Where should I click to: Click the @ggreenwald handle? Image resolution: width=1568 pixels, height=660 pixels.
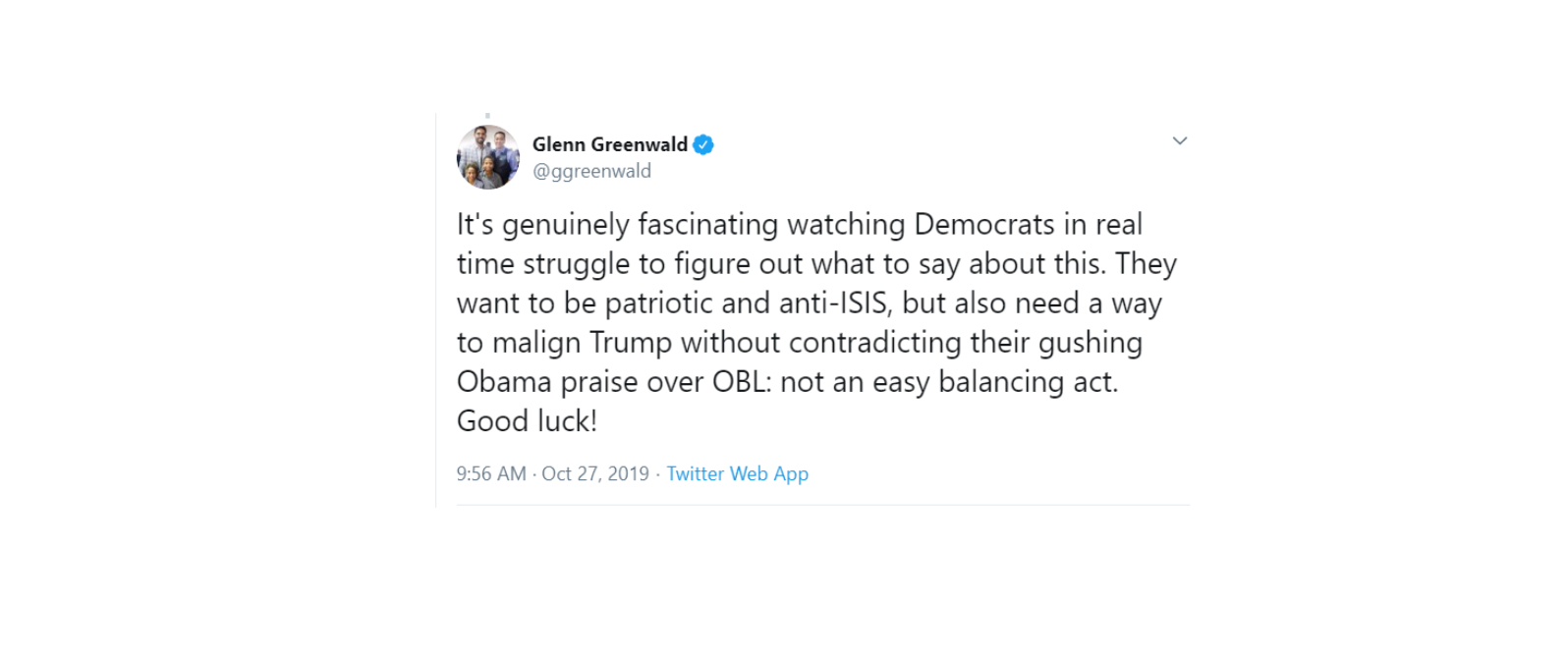[x=591, y=171]
